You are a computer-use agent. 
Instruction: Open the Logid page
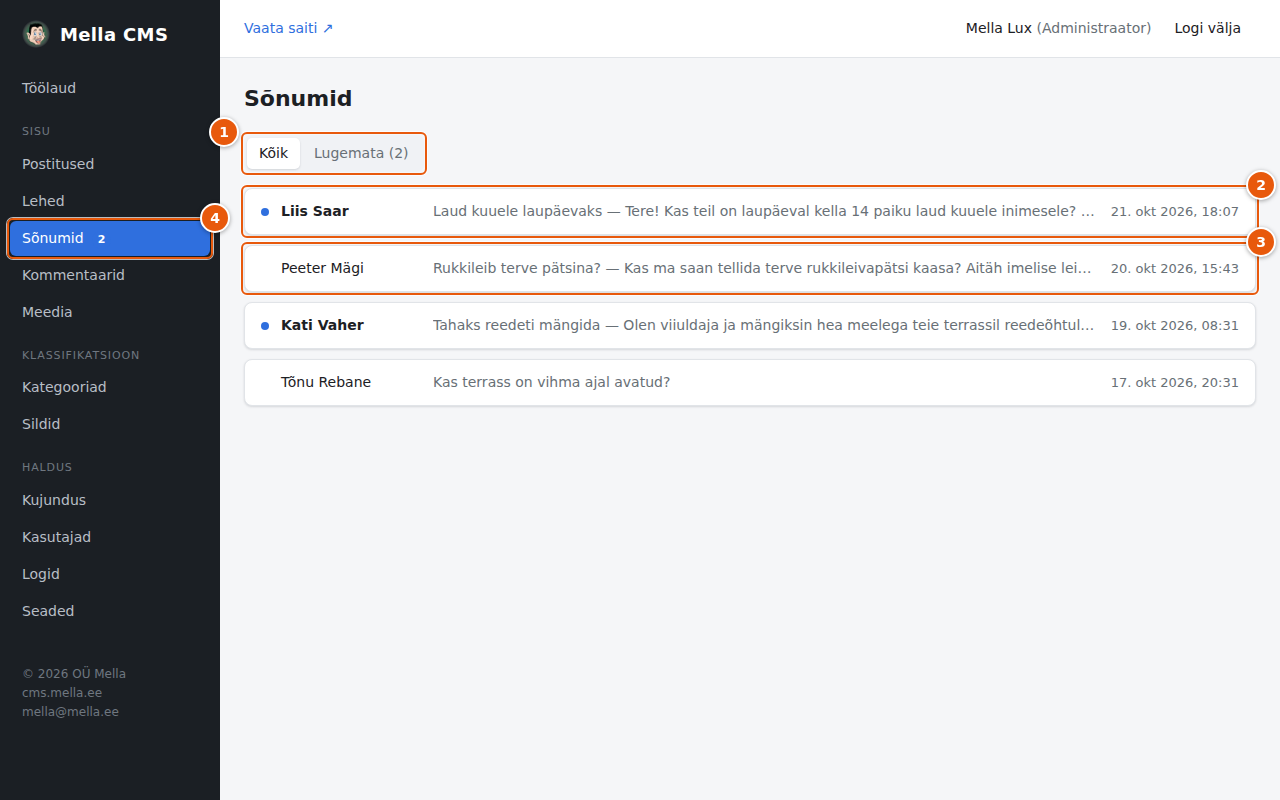[x=110, y=574]
